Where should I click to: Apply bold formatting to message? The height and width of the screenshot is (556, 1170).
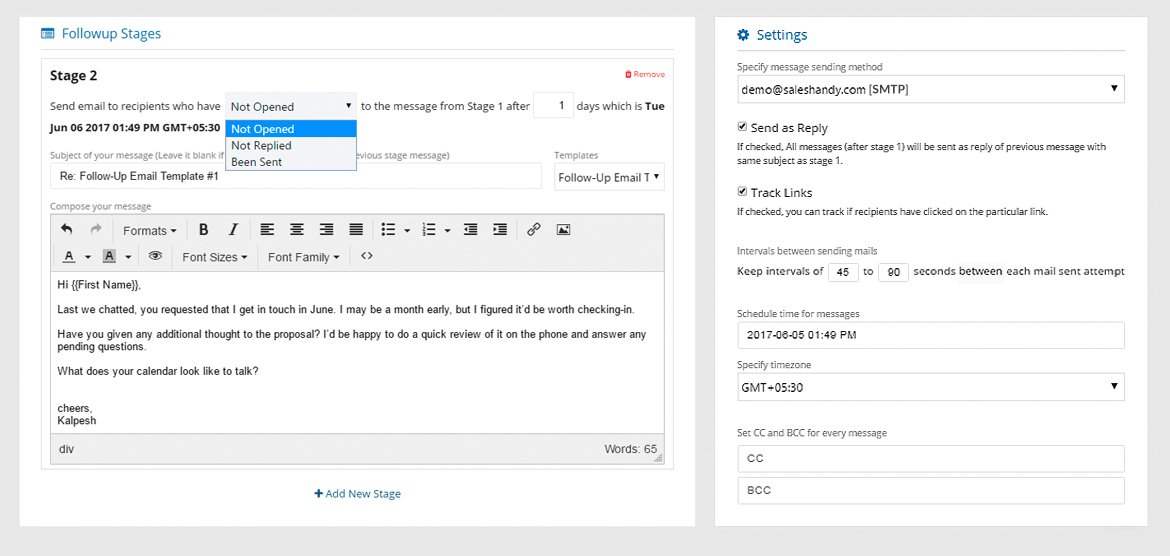coord(204,230)
